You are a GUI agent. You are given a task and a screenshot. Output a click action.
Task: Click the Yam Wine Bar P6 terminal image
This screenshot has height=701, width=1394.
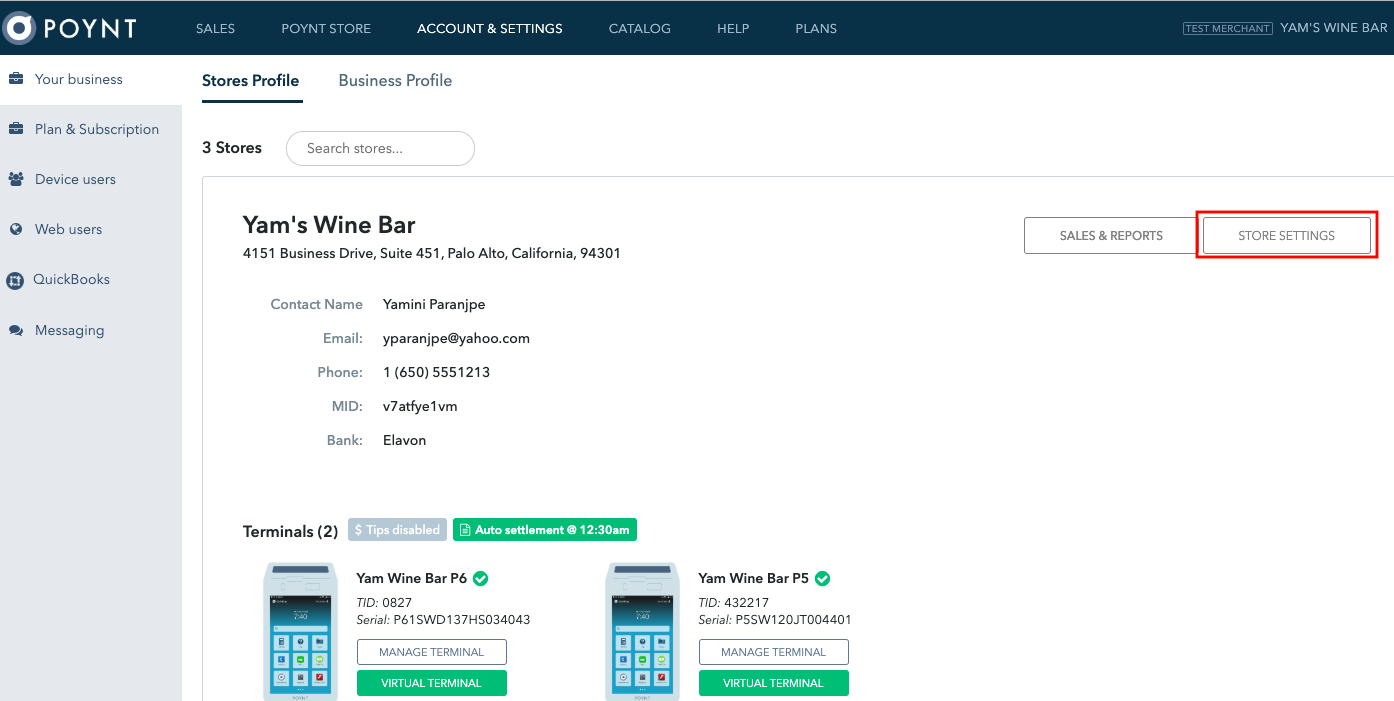pos(301,631)
